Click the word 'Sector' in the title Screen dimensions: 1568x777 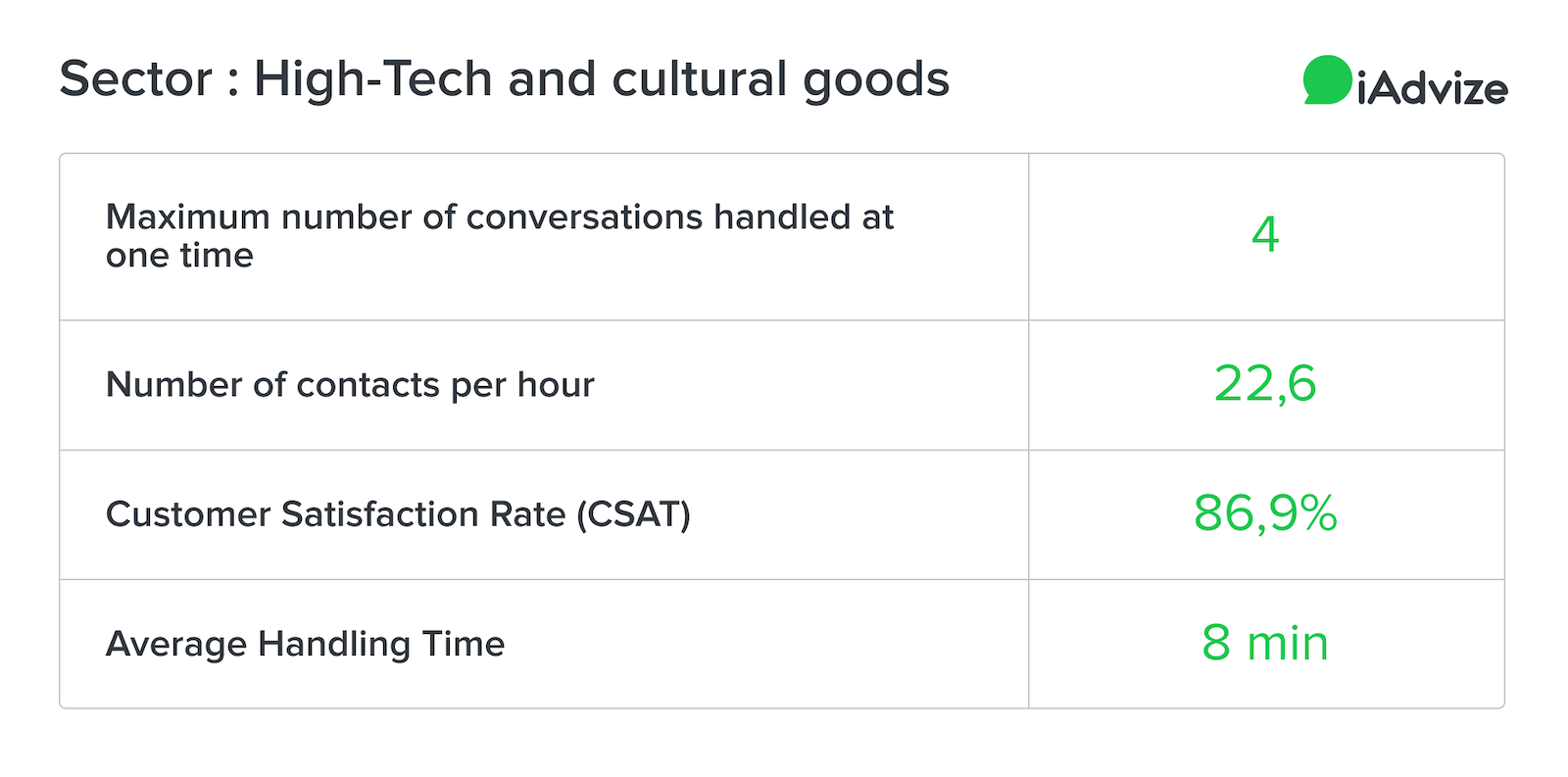pos(136,79)
